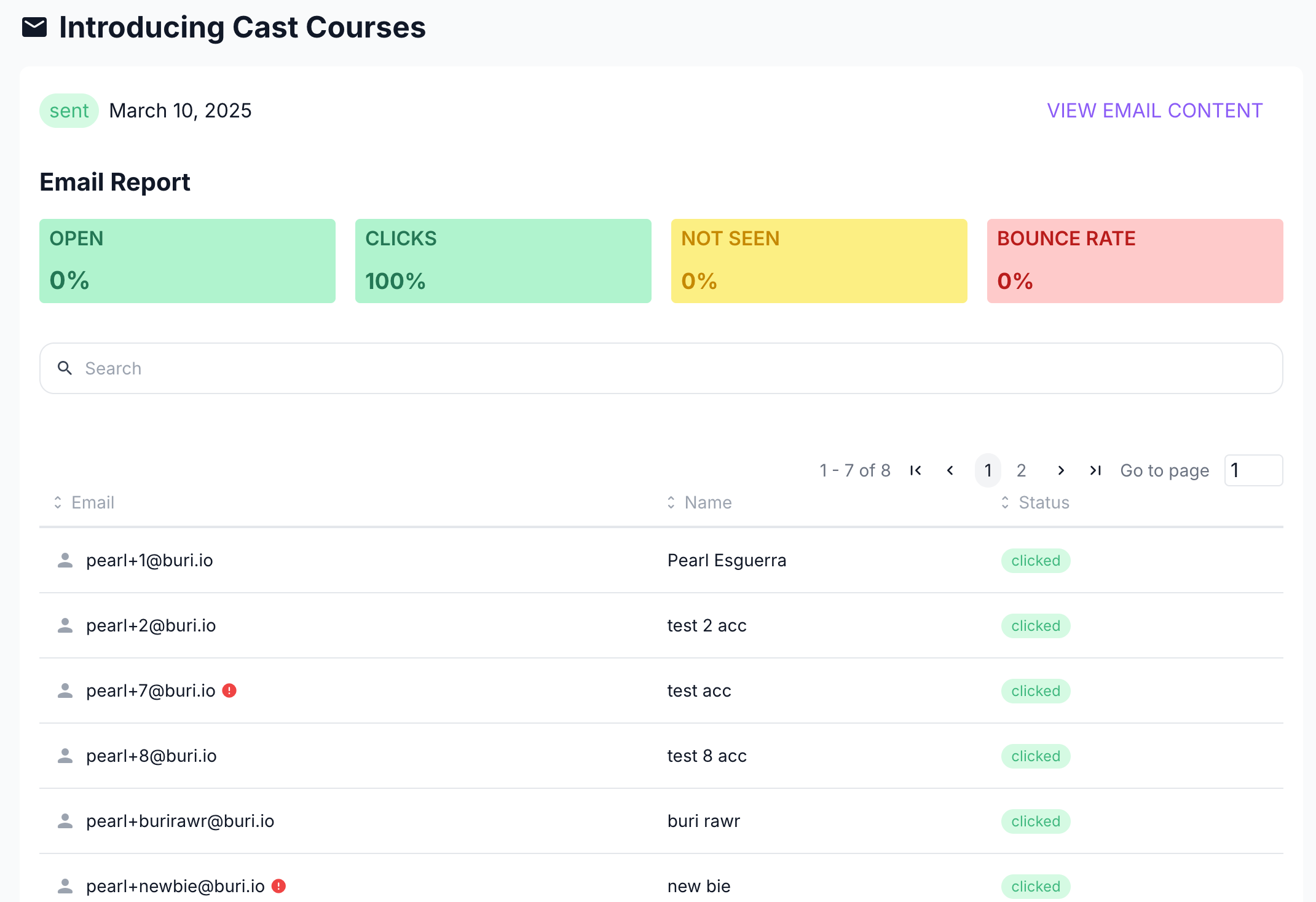Jump to the last page arrow
Viewport: 1316px width, 902px height.
tap(1095, 470)
